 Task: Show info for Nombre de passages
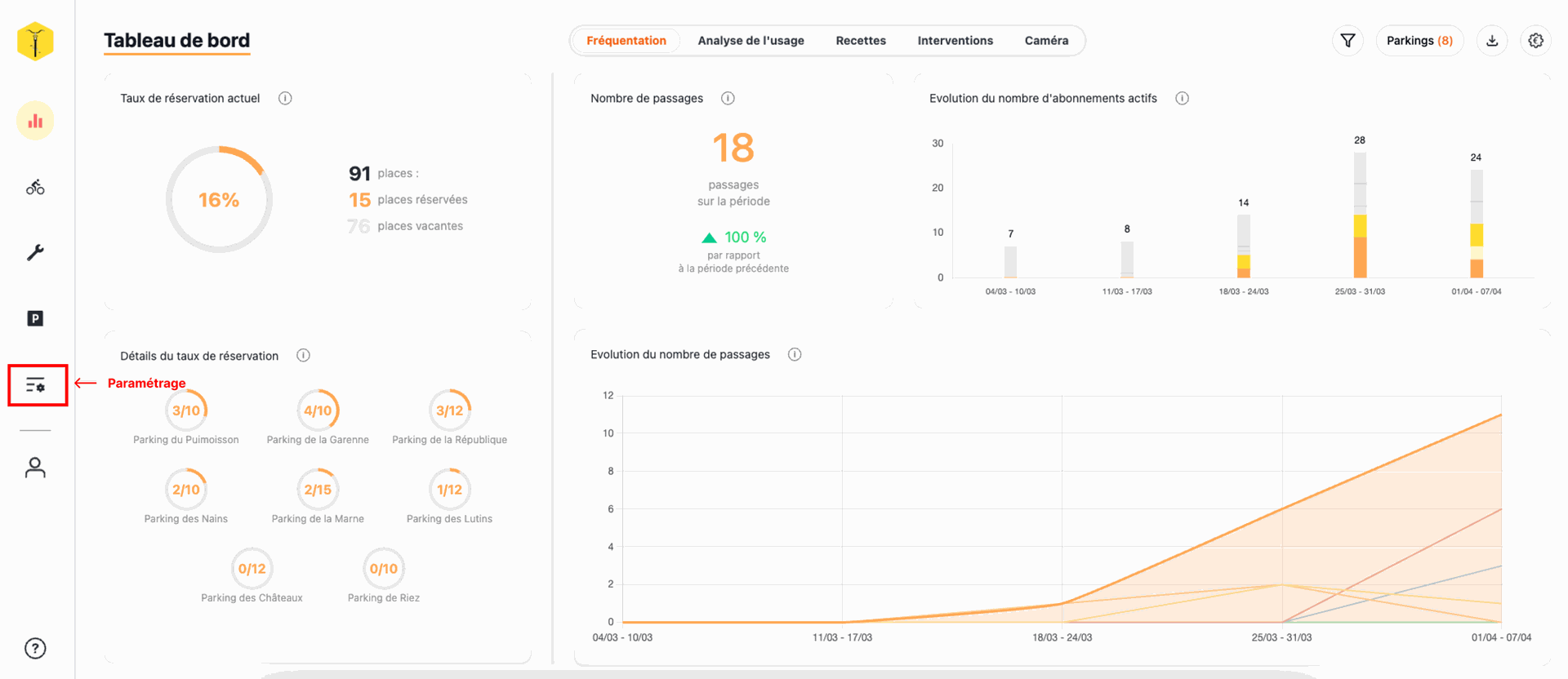pos(728,98)
